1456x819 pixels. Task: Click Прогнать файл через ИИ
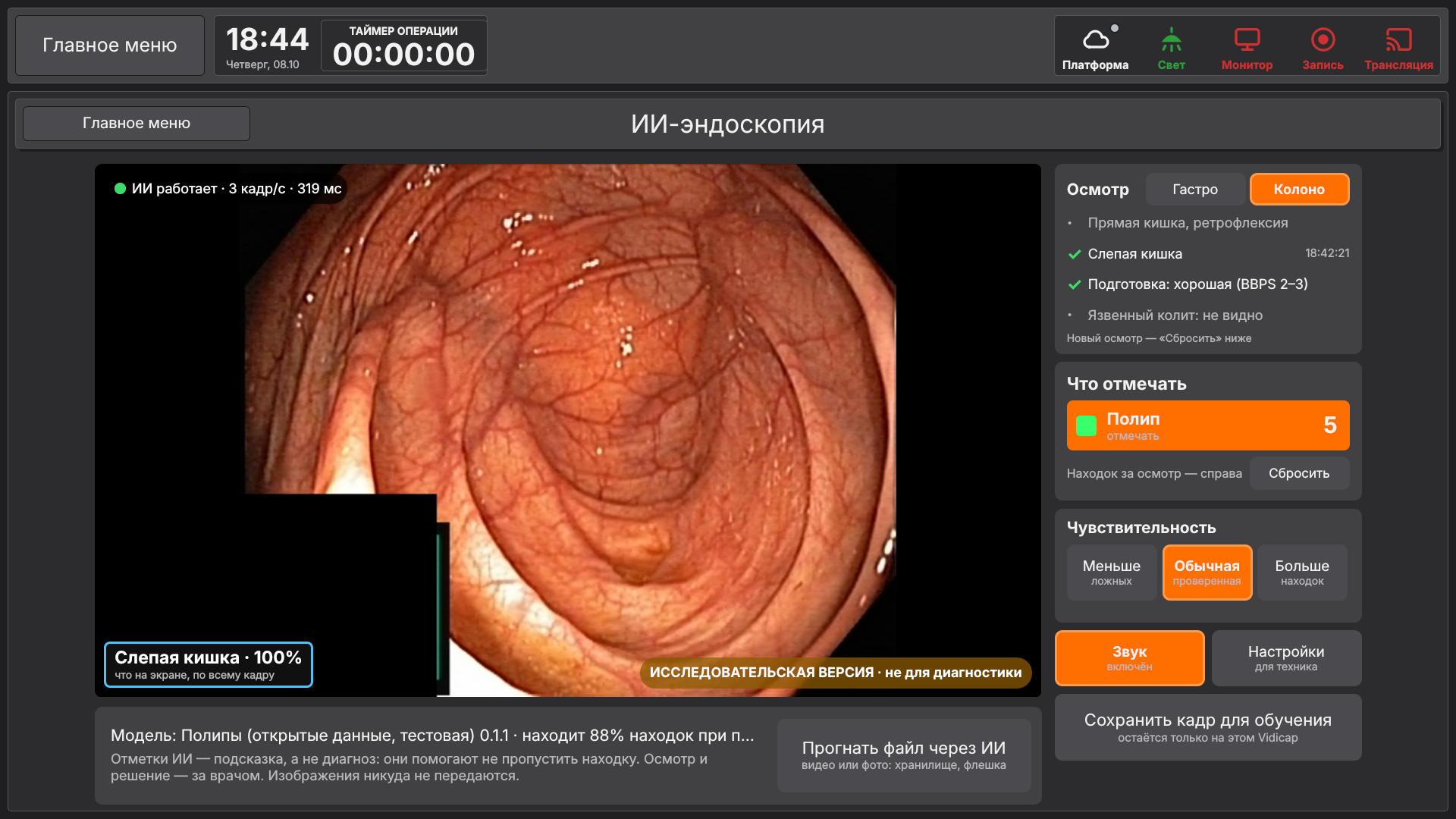tap(903, 755)
